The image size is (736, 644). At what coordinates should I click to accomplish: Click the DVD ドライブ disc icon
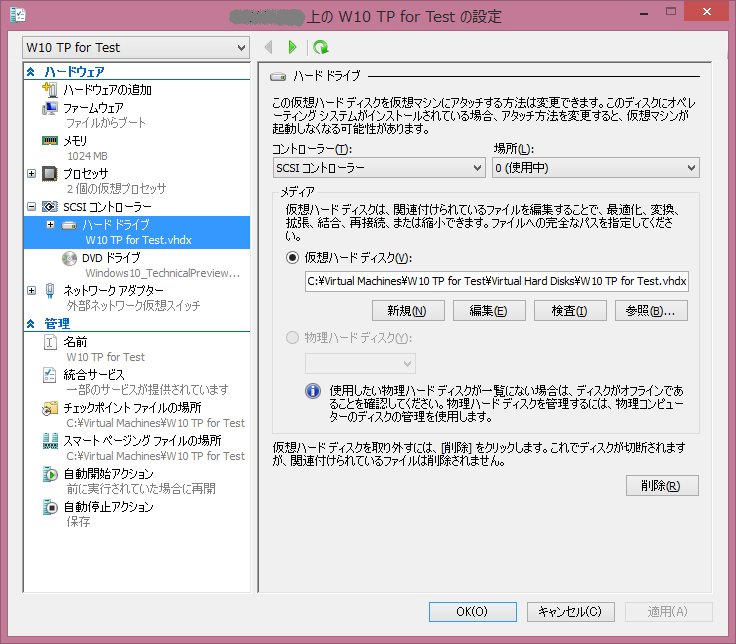coord(69,258)
